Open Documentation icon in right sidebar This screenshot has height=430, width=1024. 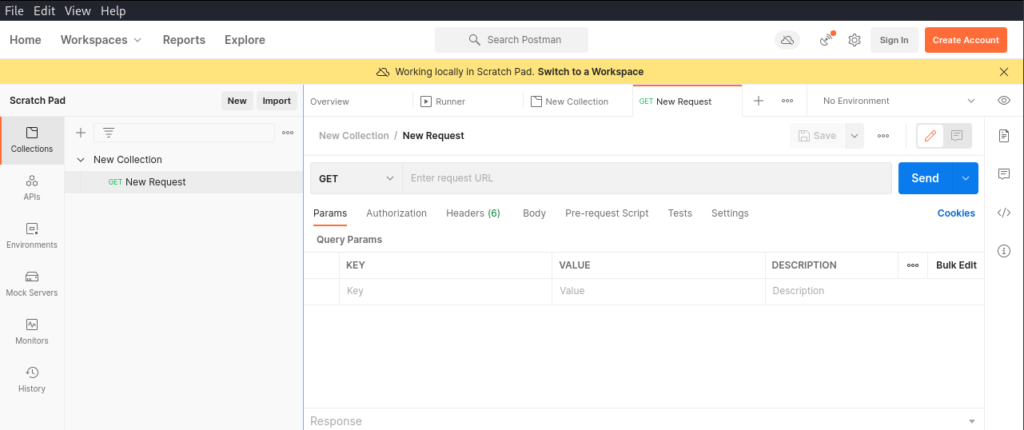[1004, 135]
